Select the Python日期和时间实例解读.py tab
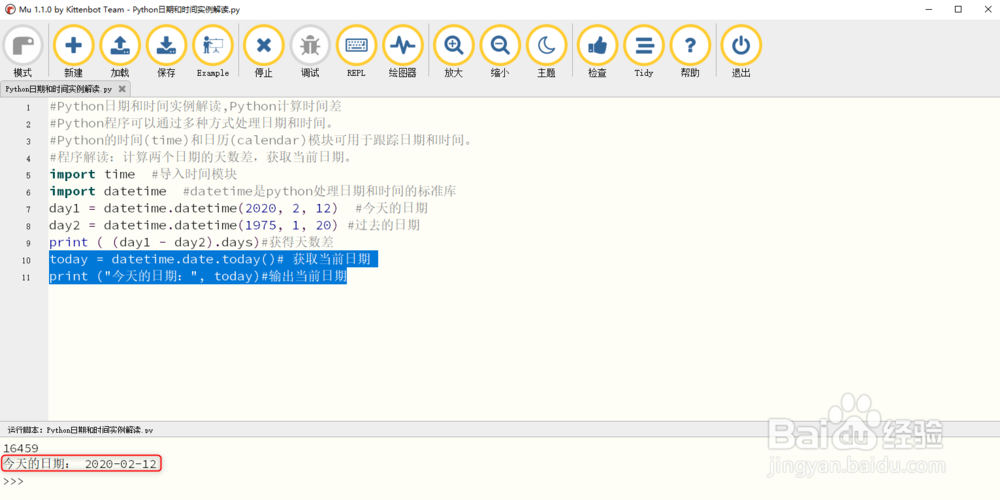This screenshot has width=1000, height=500. click(59, 89)
